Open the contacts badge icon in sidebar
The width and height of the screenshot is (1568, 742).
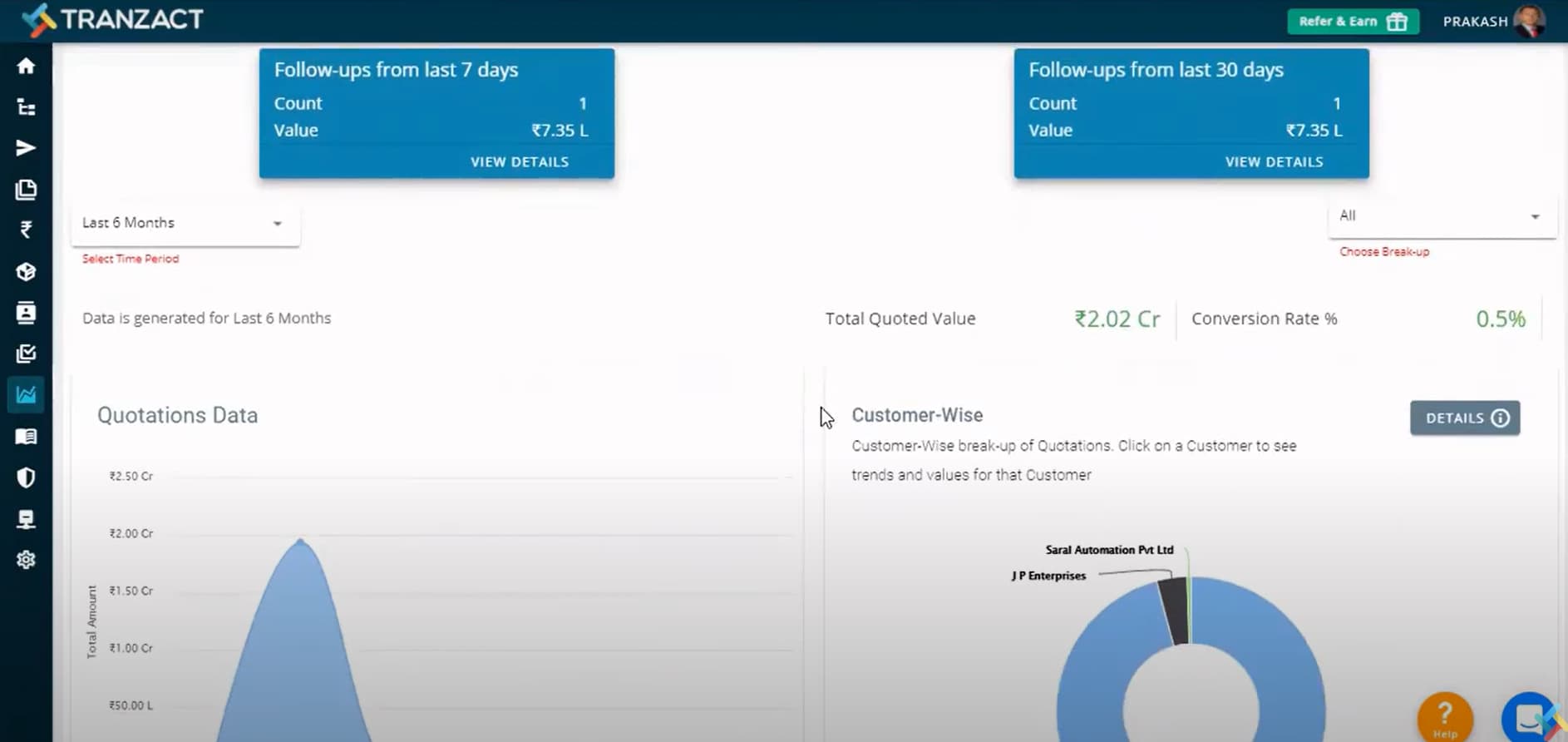(26, 313)
